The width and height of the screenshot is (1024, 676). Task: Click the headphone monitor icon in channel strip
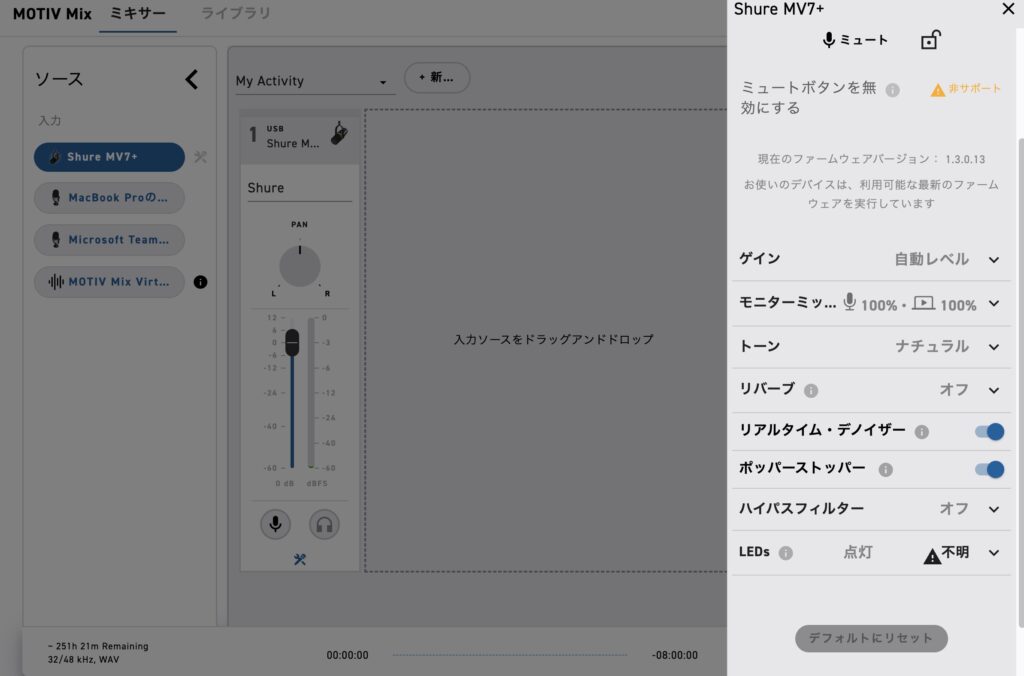(x=324, y=524)
